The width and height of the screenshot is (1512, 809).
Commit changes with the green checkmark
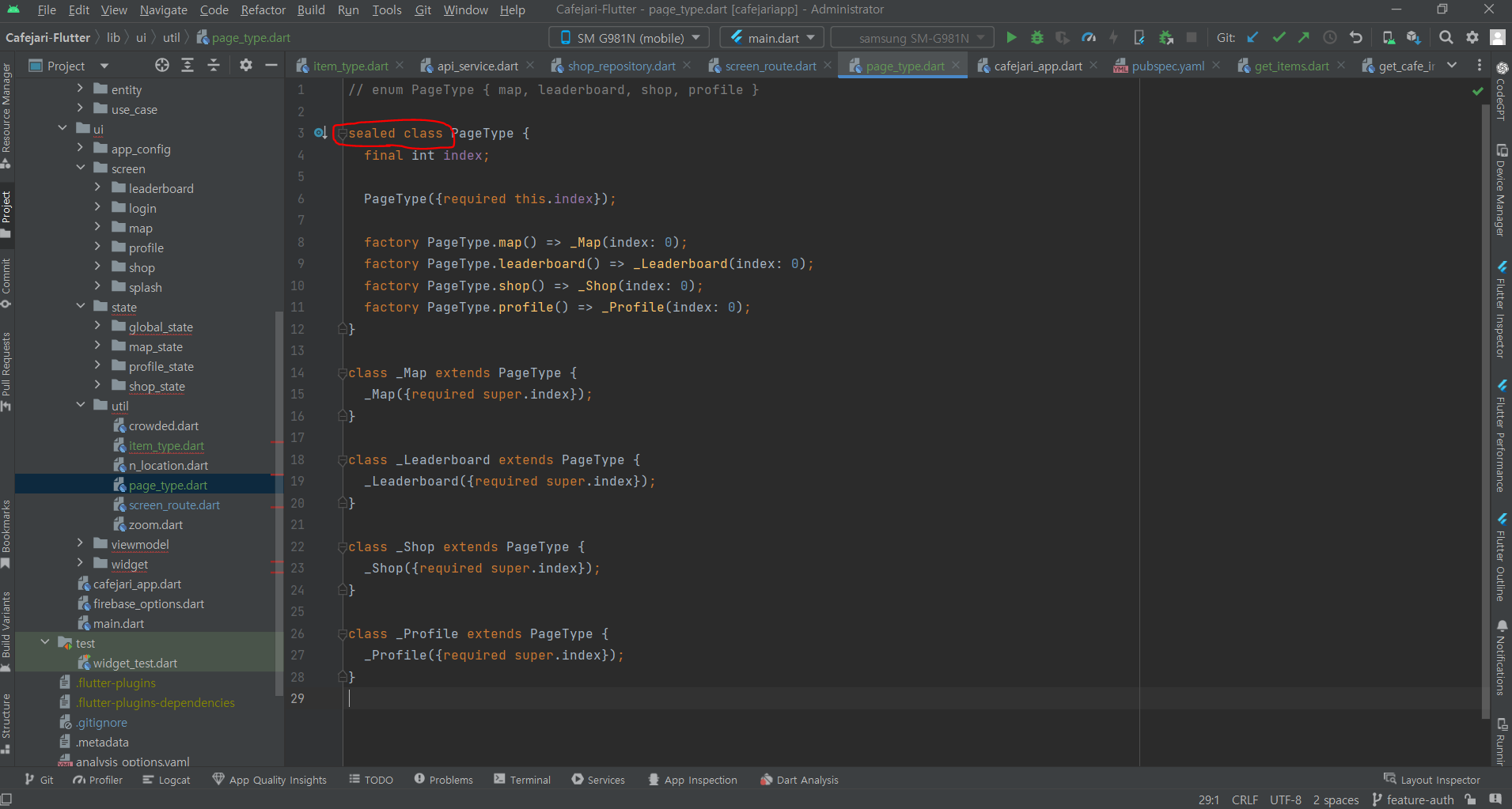click(1279, 37)
